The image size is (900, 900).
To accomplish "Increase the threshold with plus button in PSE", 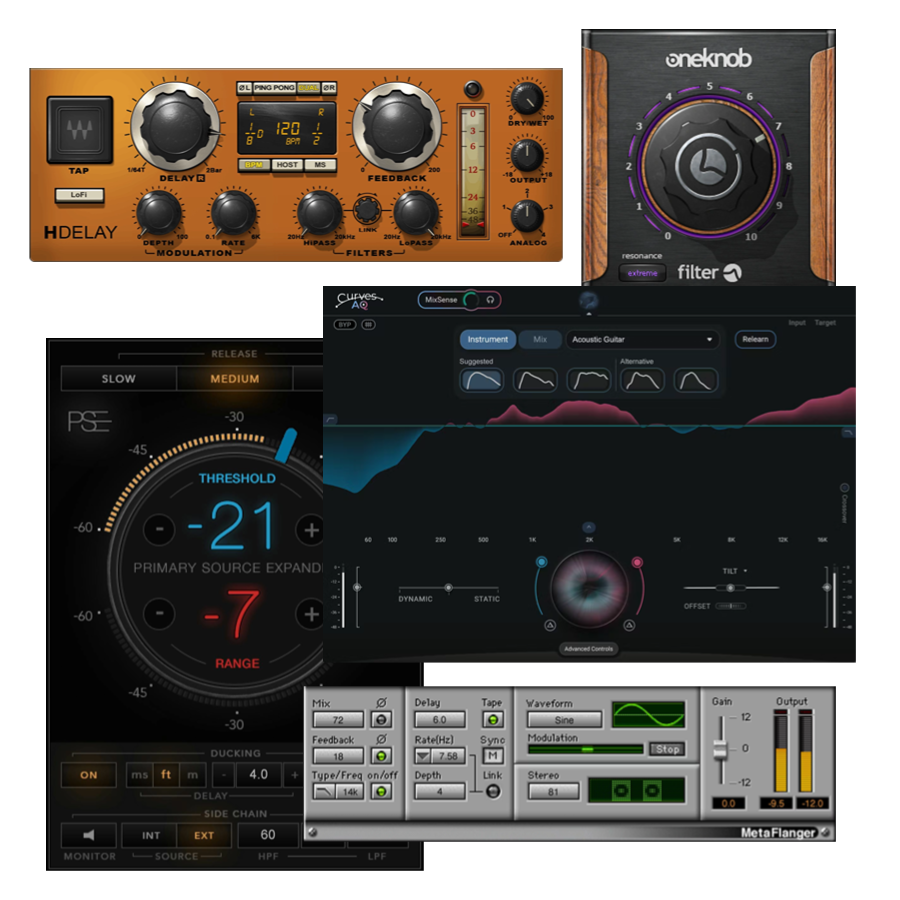I will coord(311,529).
